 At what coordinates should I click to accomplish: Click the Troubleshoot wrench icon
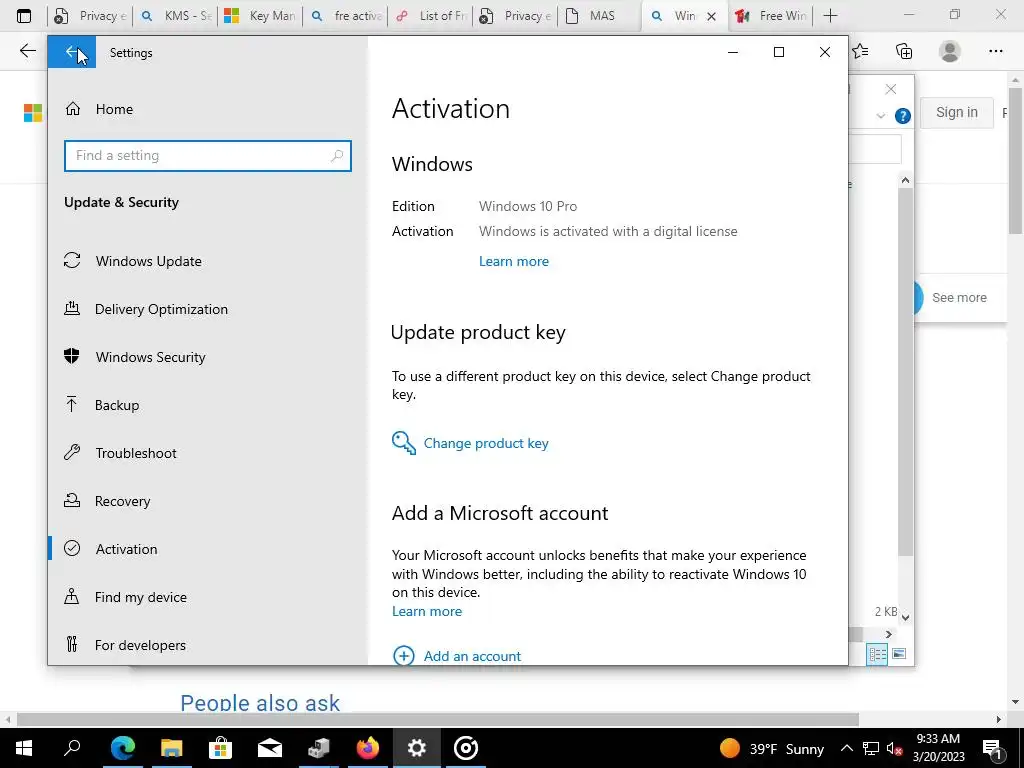click(x=72, y=452)
